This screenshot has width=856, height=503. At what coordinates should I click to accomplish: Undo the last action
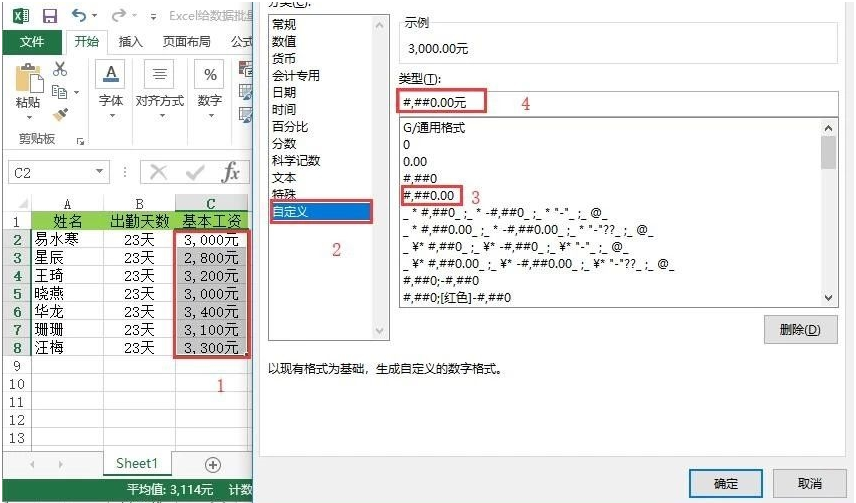coord(79,15)
